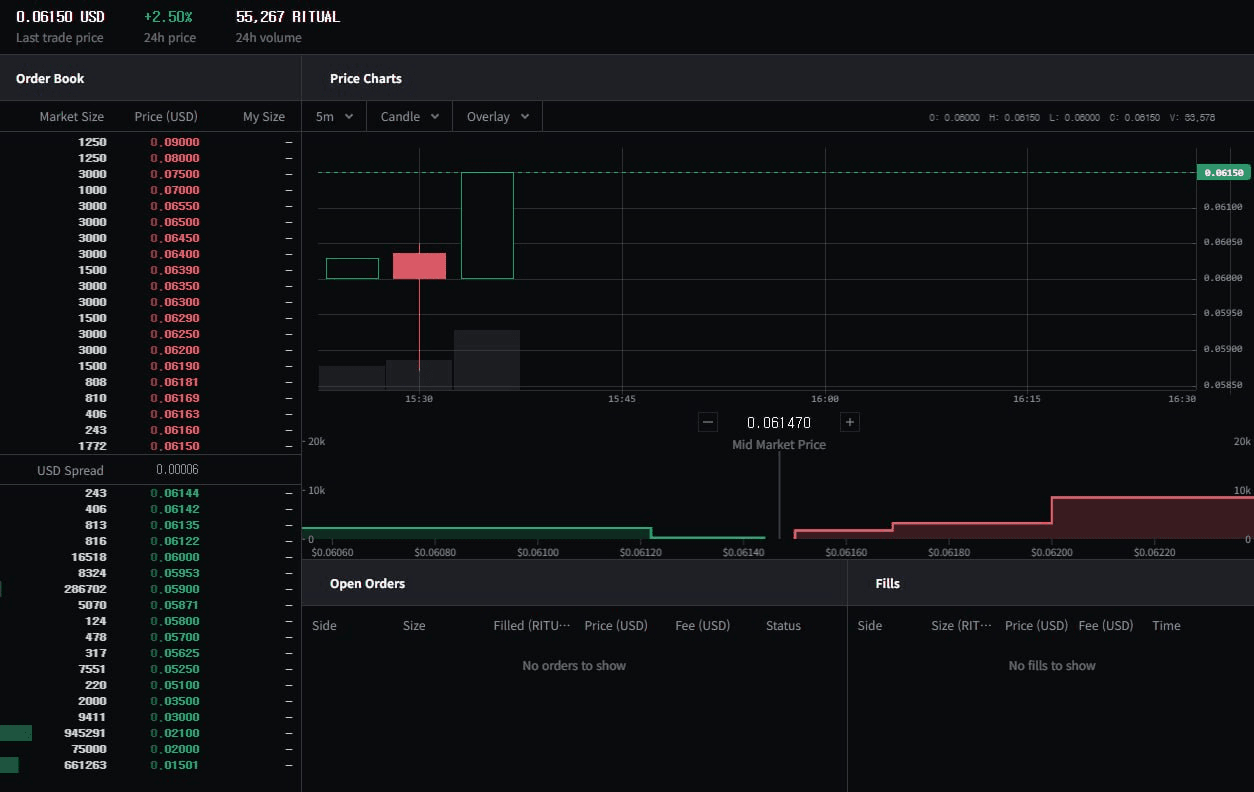Image resolution: width=1254 pixels, height=792 pixels.
Task: Click the +2.50% 24h price change
Action: click(168, 17)
